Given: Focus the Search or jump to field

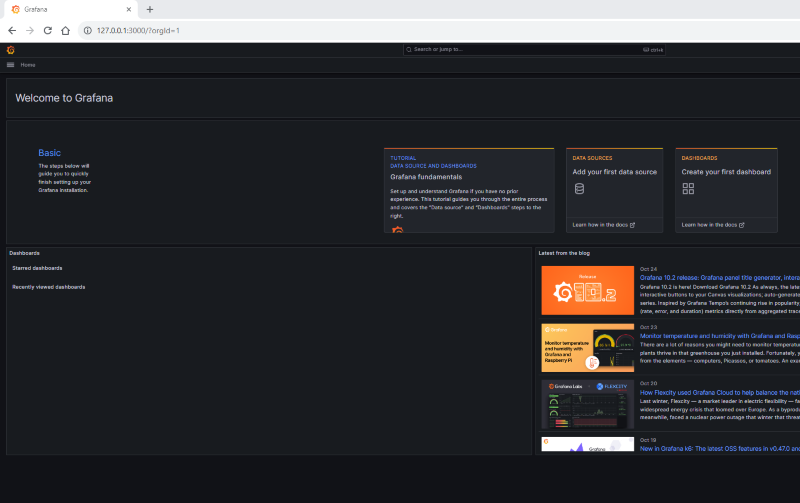Looking at the screenshot, I should [x=534, y=49].
